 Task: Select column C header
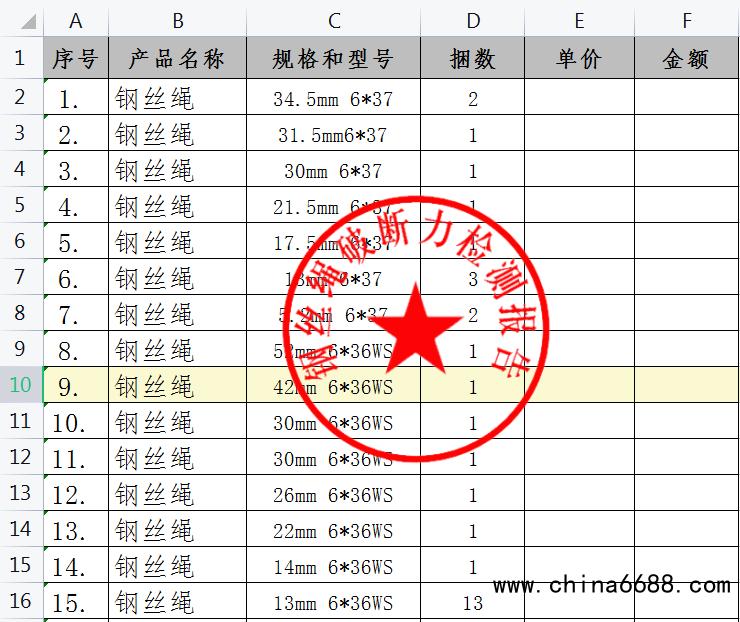pyautogui.click(x=334, y=21)
